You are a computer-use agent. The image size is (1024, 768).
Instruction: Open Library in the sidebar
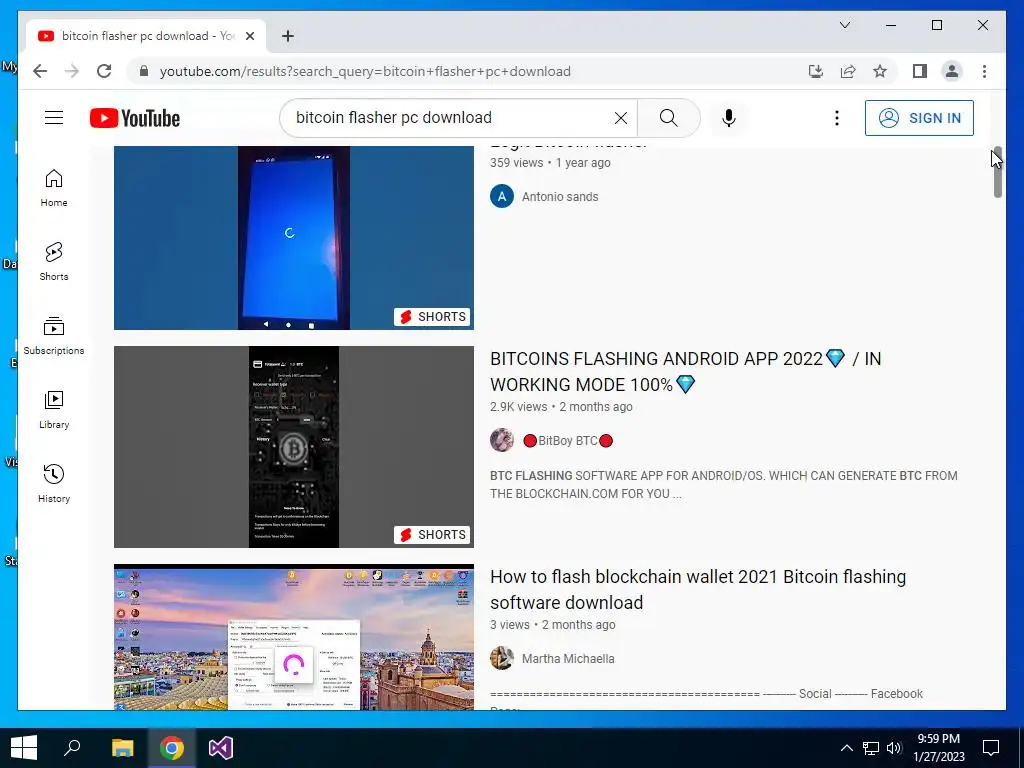tap(54, 410)
